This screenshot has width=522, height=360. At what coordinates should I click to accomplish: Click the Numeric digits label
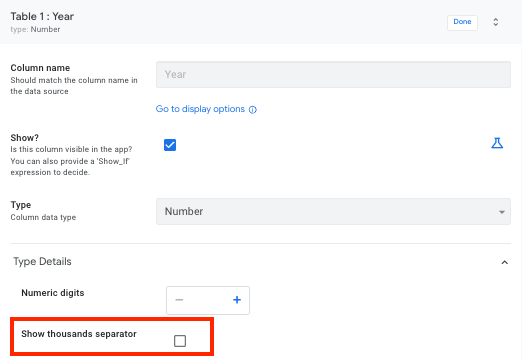coord(53,293)
